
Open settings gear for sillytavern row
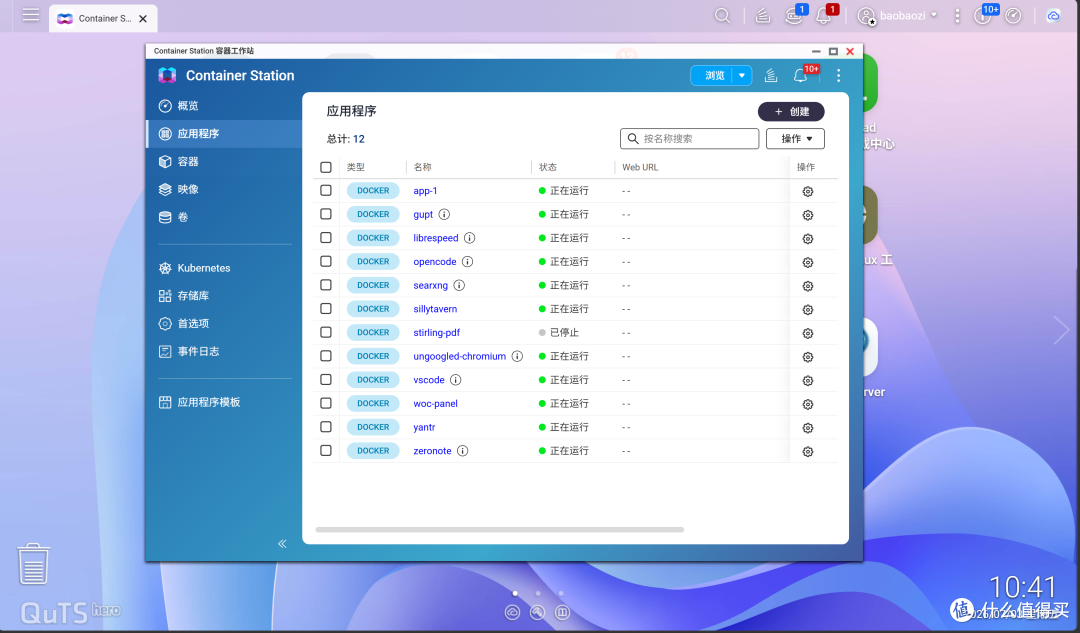point(807,309)
